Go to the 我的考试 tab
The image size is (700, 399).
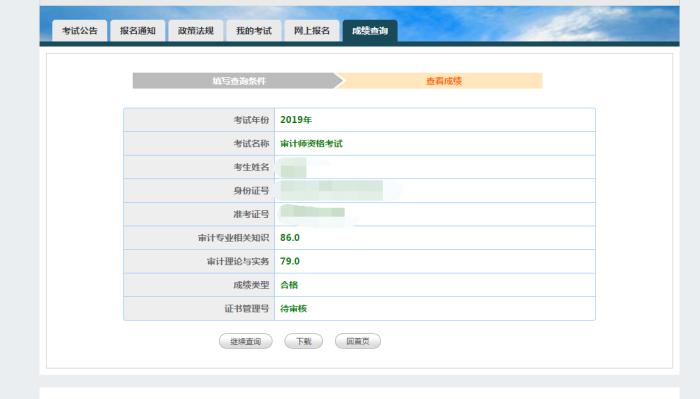point(254,31)
